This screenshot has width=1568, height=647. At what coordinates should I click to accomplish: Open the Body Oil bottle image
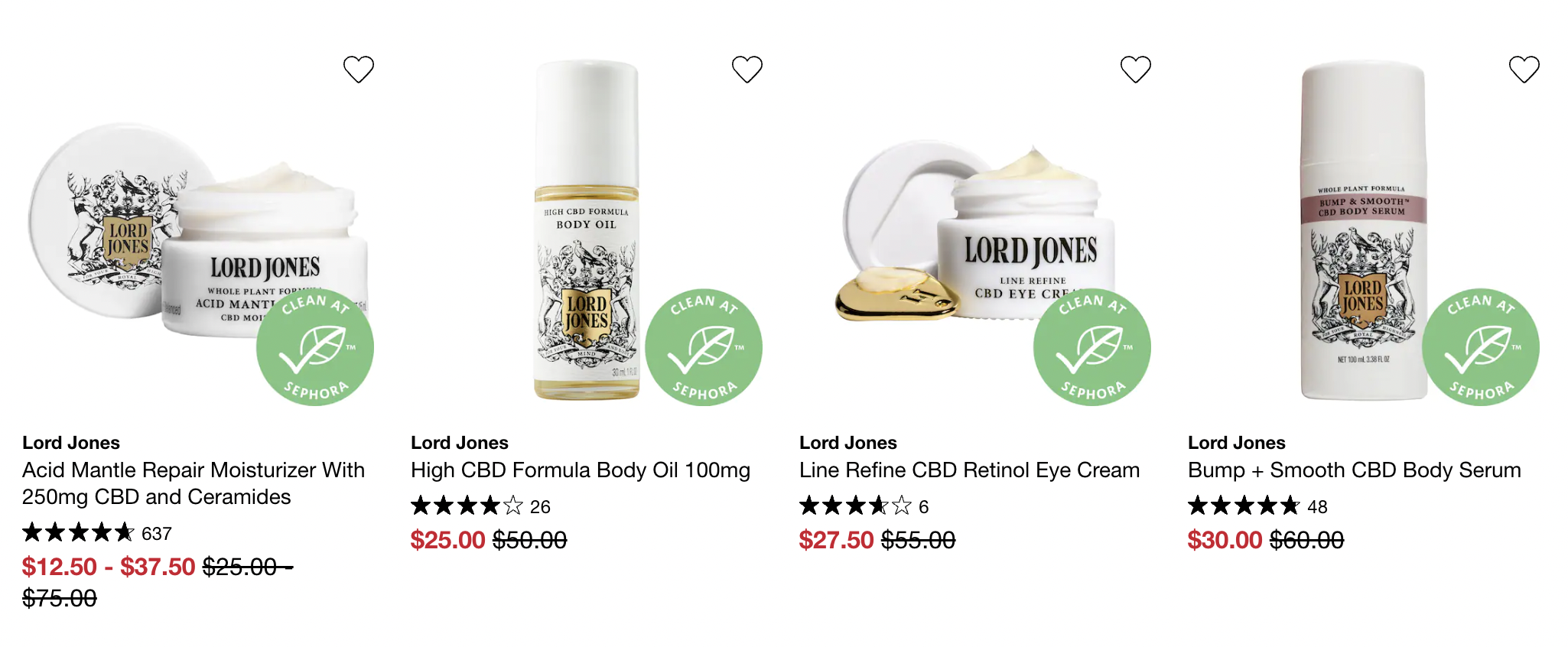pyautogui.click(x=587, y=229)
